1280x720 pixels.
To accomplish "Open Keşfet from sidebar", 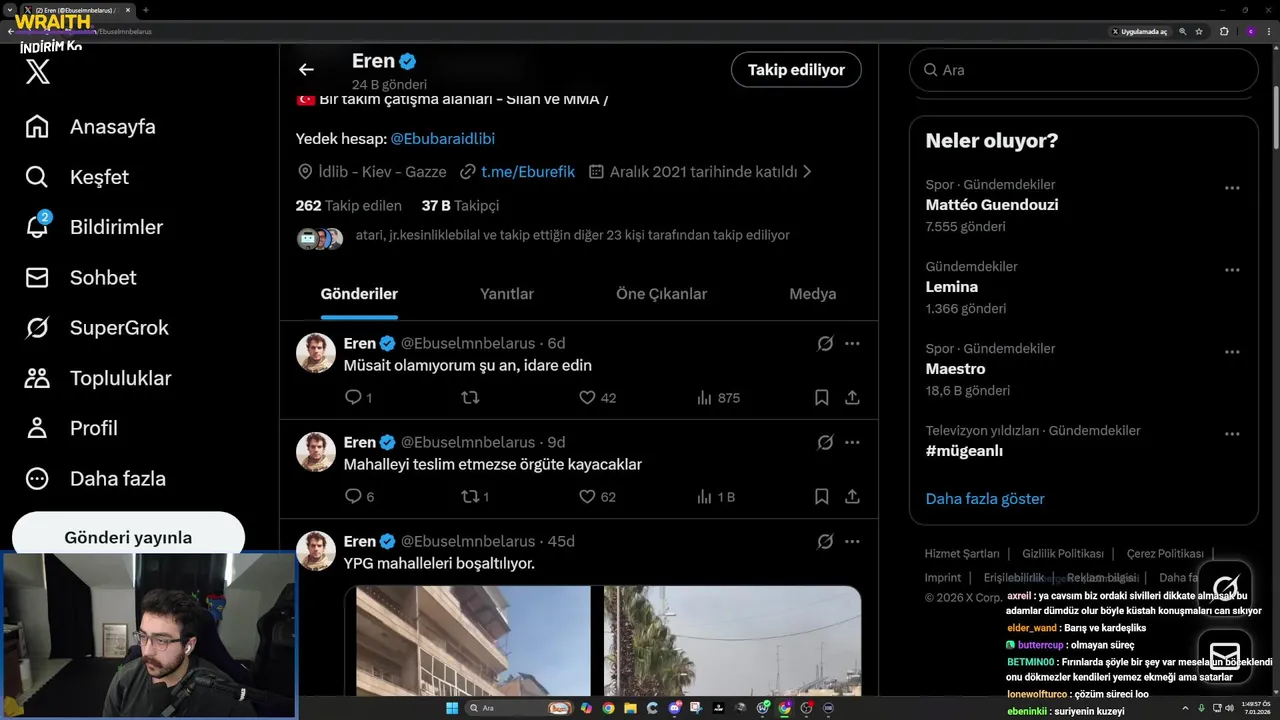I will (78, 177).
